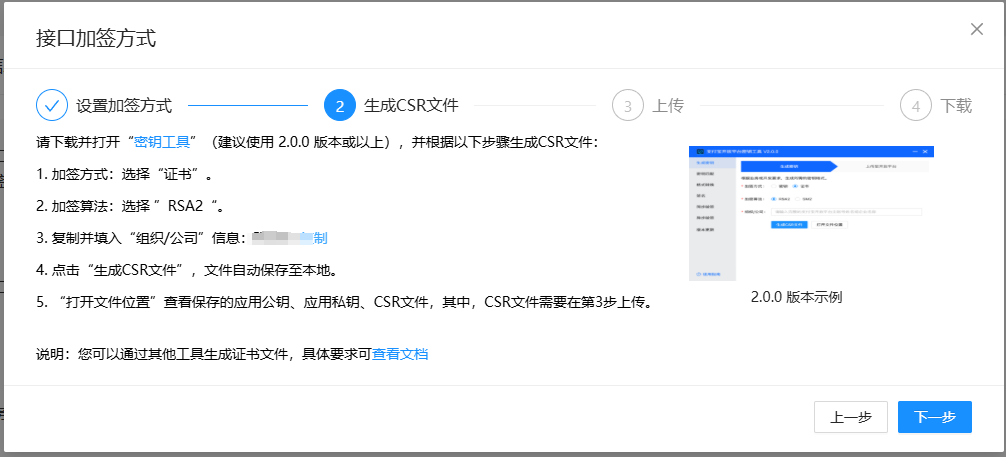
Task: Click the instruction line about 打开文件位置
Action: point(345,301)
